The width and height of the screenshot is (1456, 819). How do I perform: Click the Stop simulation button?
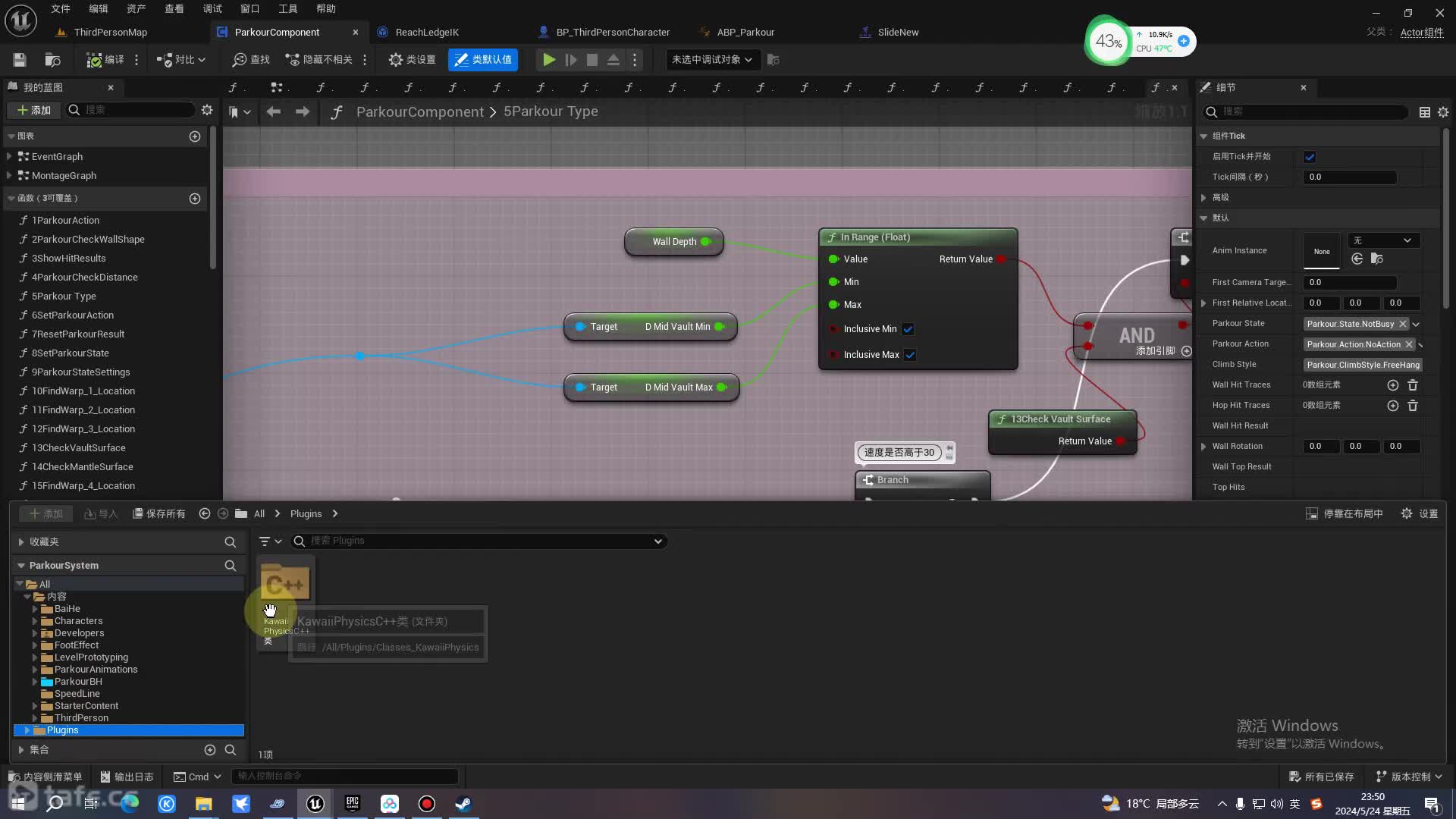[x=592, y=59]
